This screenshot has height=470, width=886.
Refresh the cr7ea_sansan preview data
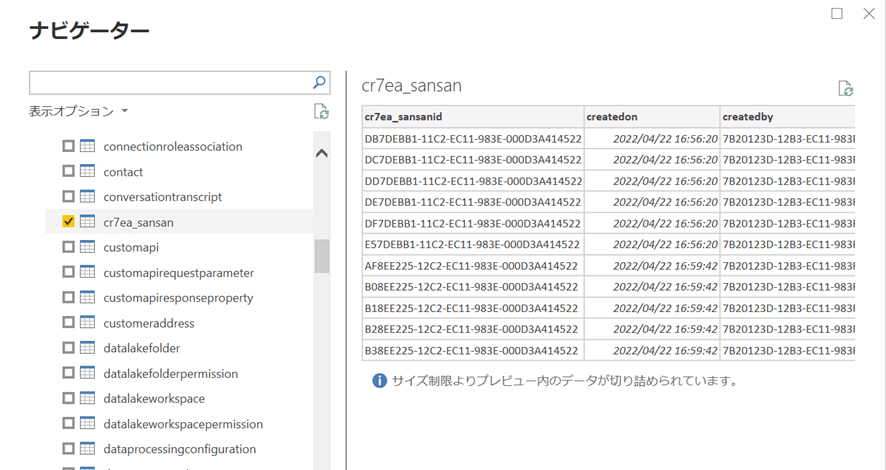[846, 88]
